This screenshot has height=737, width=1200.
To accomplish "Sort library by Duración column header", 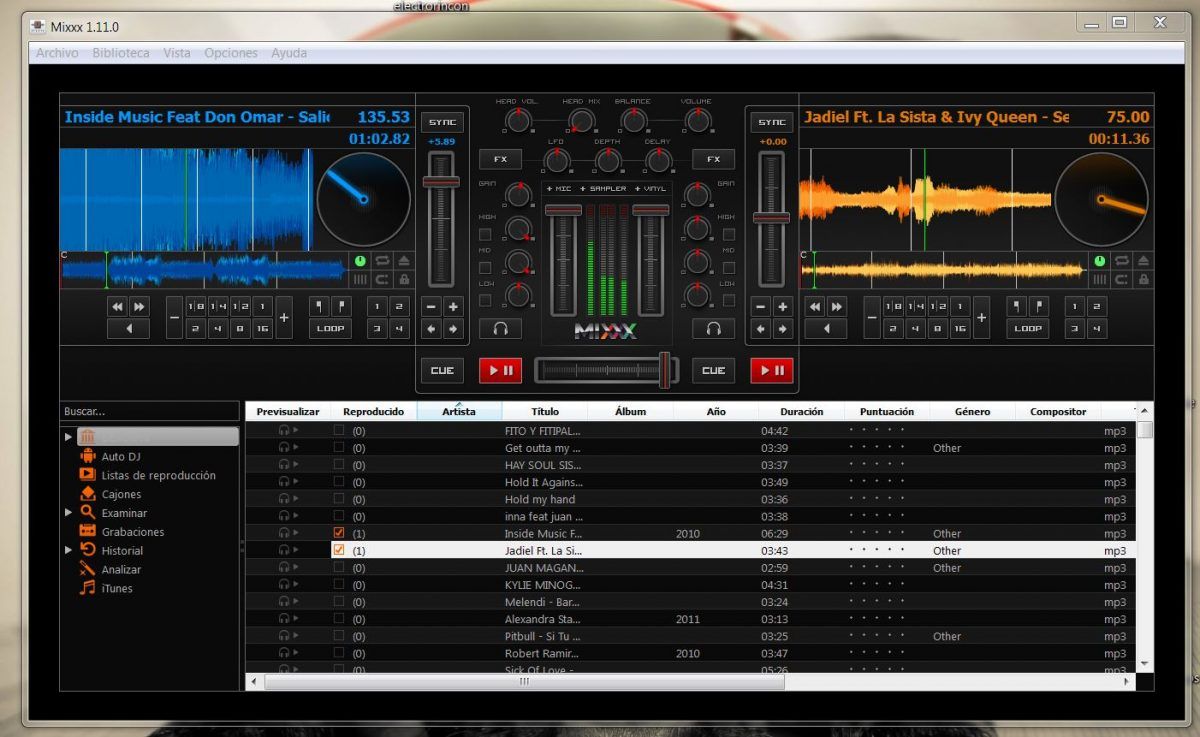I will tap(801, 411).
